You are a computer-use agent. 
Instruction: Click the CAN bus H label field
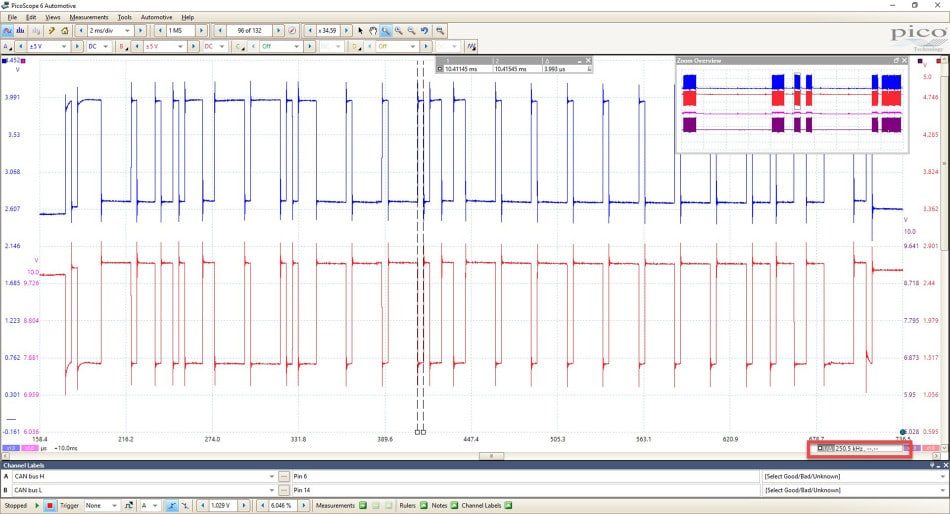tap(144, 476)
